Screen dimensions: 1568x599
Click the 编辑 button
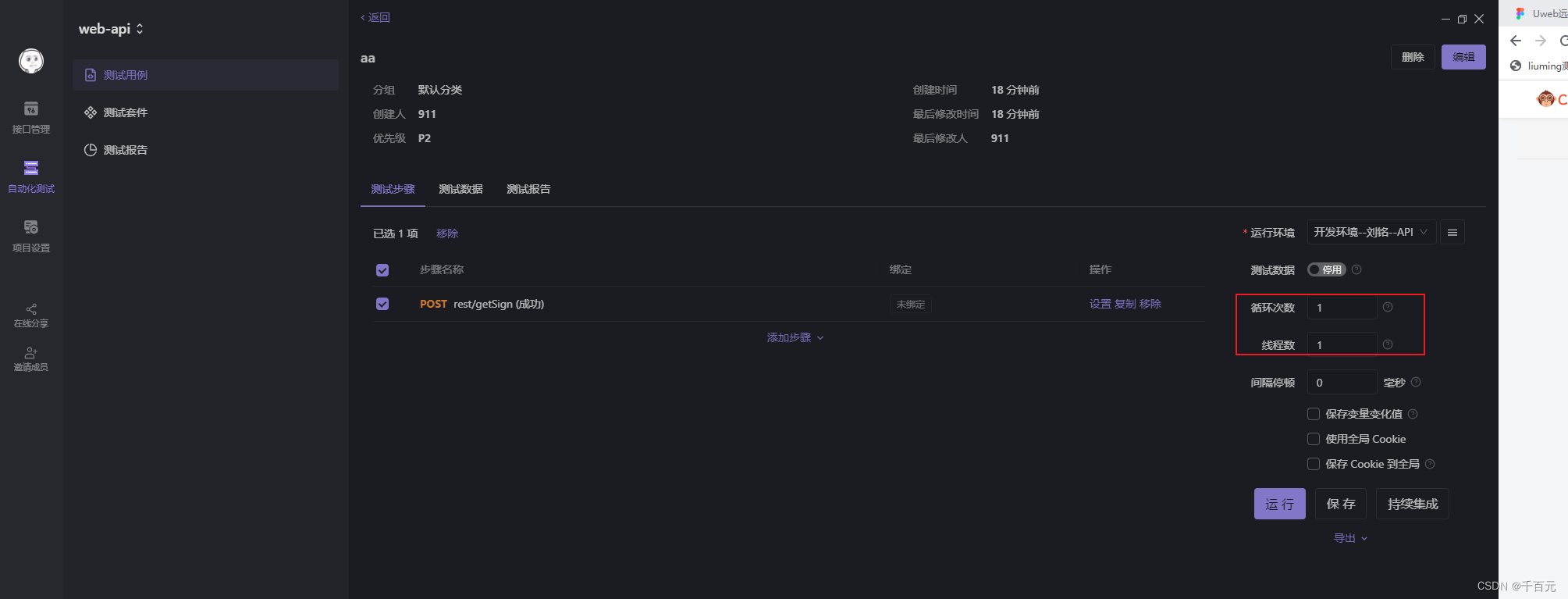[x=1463, y=57]
